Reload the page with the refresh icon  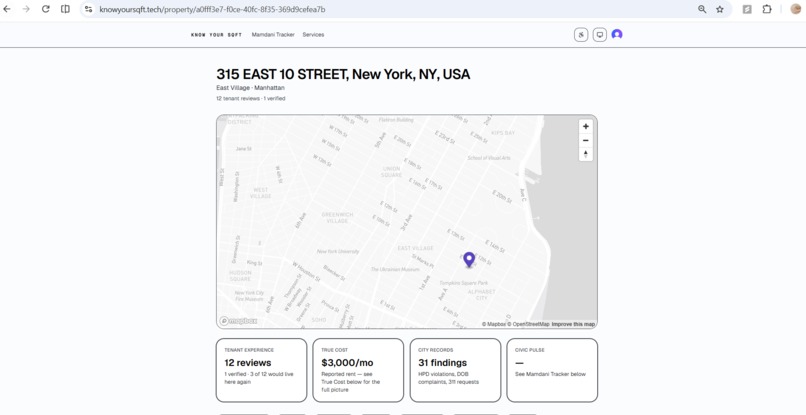pos(46,9)
